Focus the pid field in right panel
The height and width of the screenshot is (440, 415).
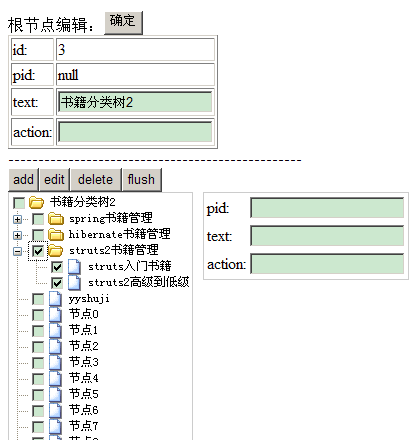[x=327, y=208]
